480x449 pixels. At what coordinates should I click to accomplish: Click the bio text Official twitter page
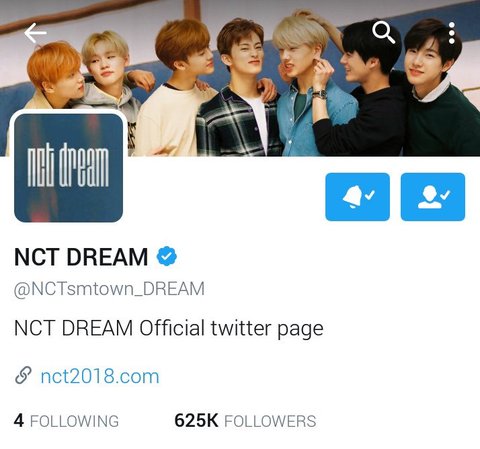[x=231, y=328]
